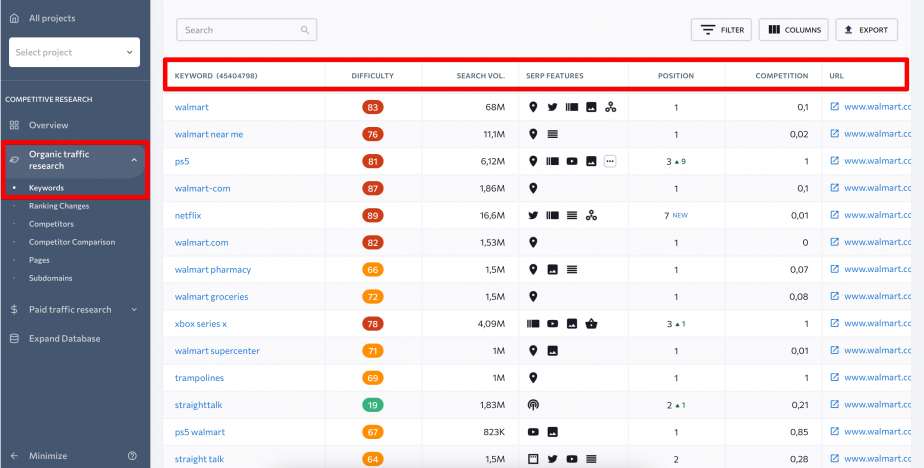
Task: Open Competitor Comparison in the sidebar
Action: click(72, 242)
